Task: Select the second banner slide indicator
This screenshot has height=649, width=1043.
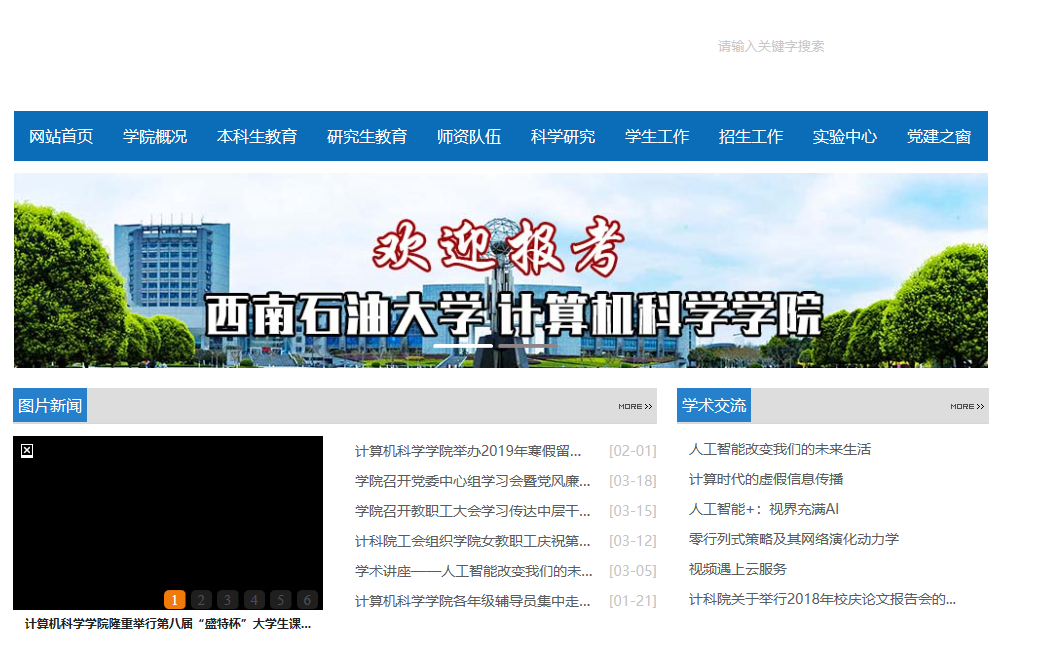Action: [x=528, y=346]
